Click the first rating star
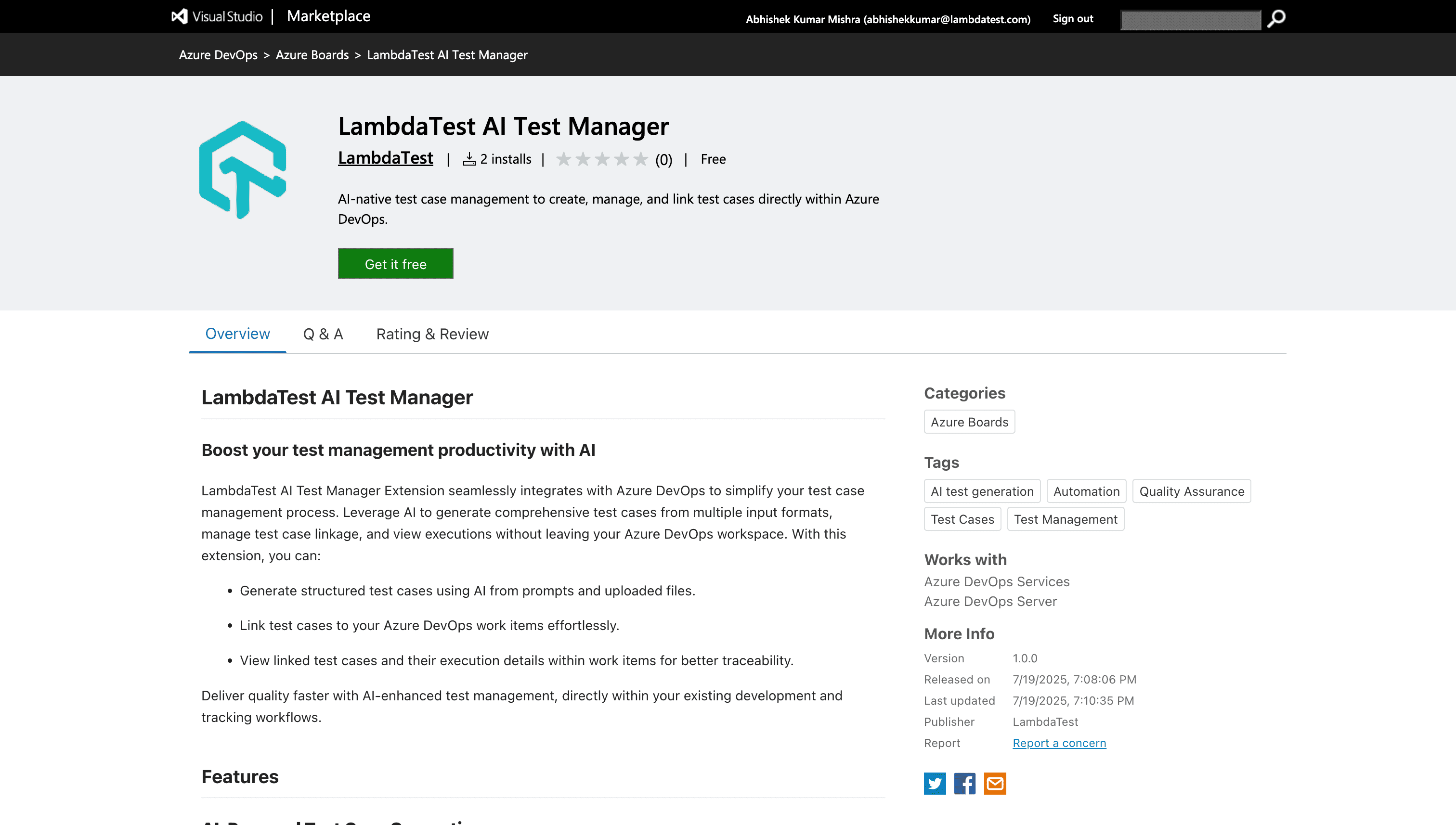1456x825 pixels. [564, 159]
